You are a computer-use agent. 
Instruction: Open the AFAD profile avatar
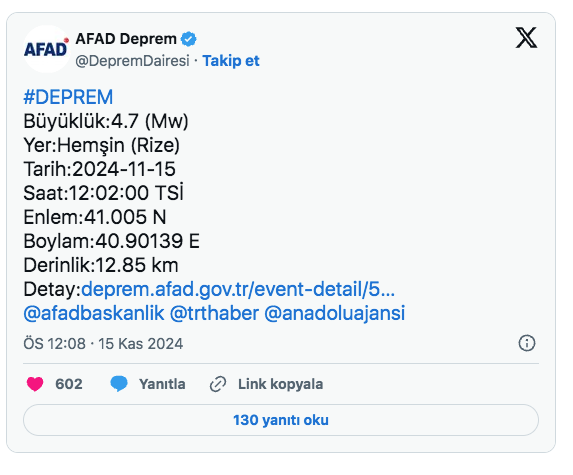[x=46, y=49]
